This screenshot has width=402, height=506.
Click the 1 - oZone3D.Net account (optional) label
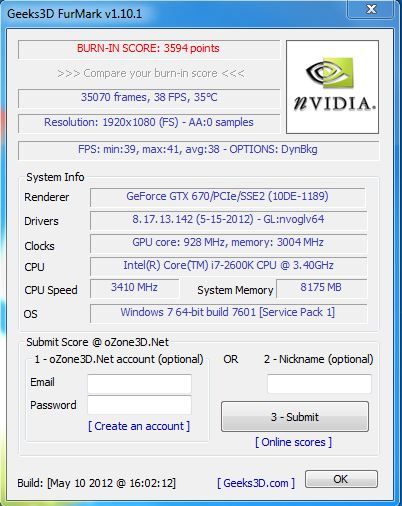tap(119, 359)
